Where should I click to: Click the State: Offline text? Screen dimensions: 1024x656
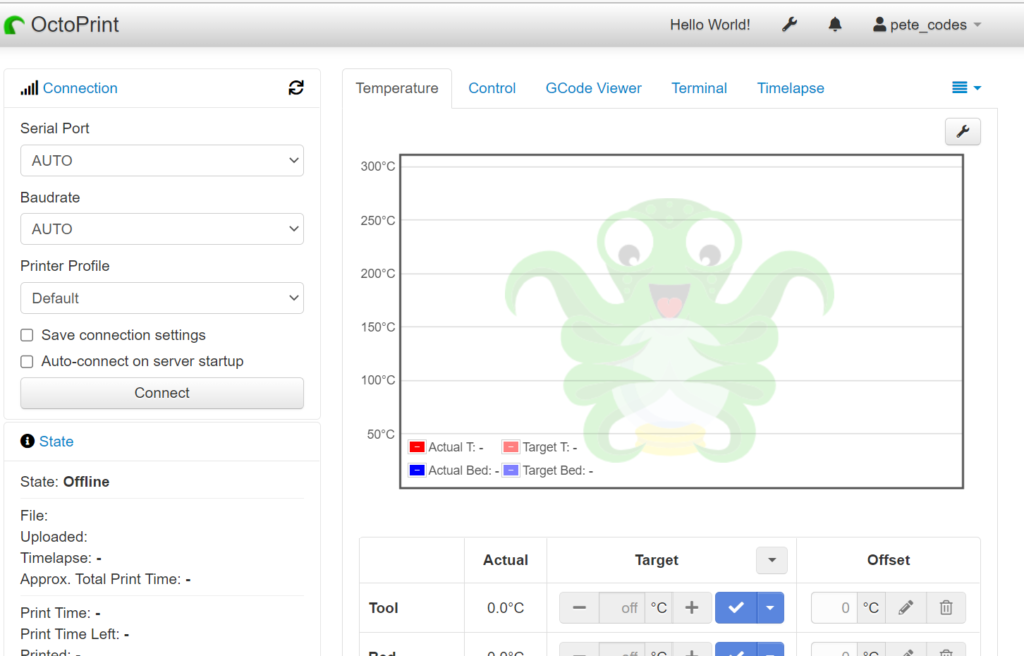[x=65, y=482]
